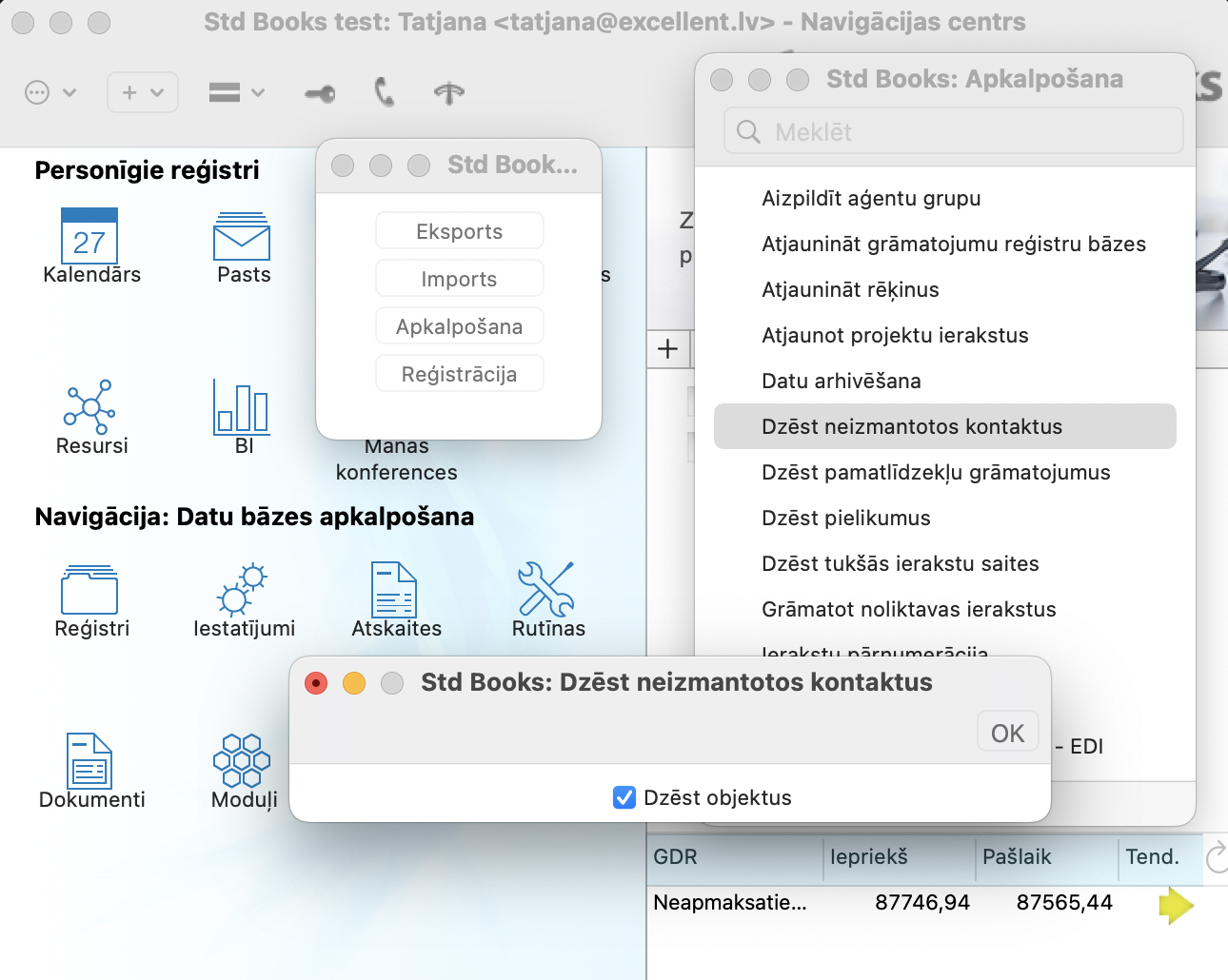The image size is (1228, 980).
Task: Expand the plus button dropdown in toolbar
Action: click(x=143, y=92)
